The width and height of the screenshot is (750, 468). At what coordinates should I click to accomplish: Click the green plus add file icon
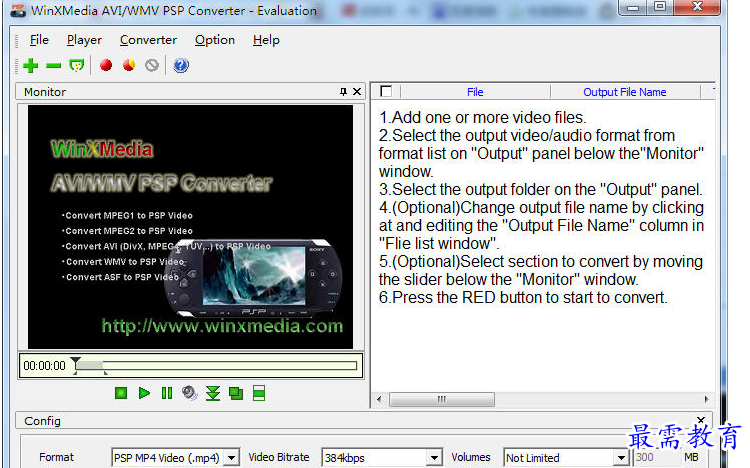(x=31, y=65)
